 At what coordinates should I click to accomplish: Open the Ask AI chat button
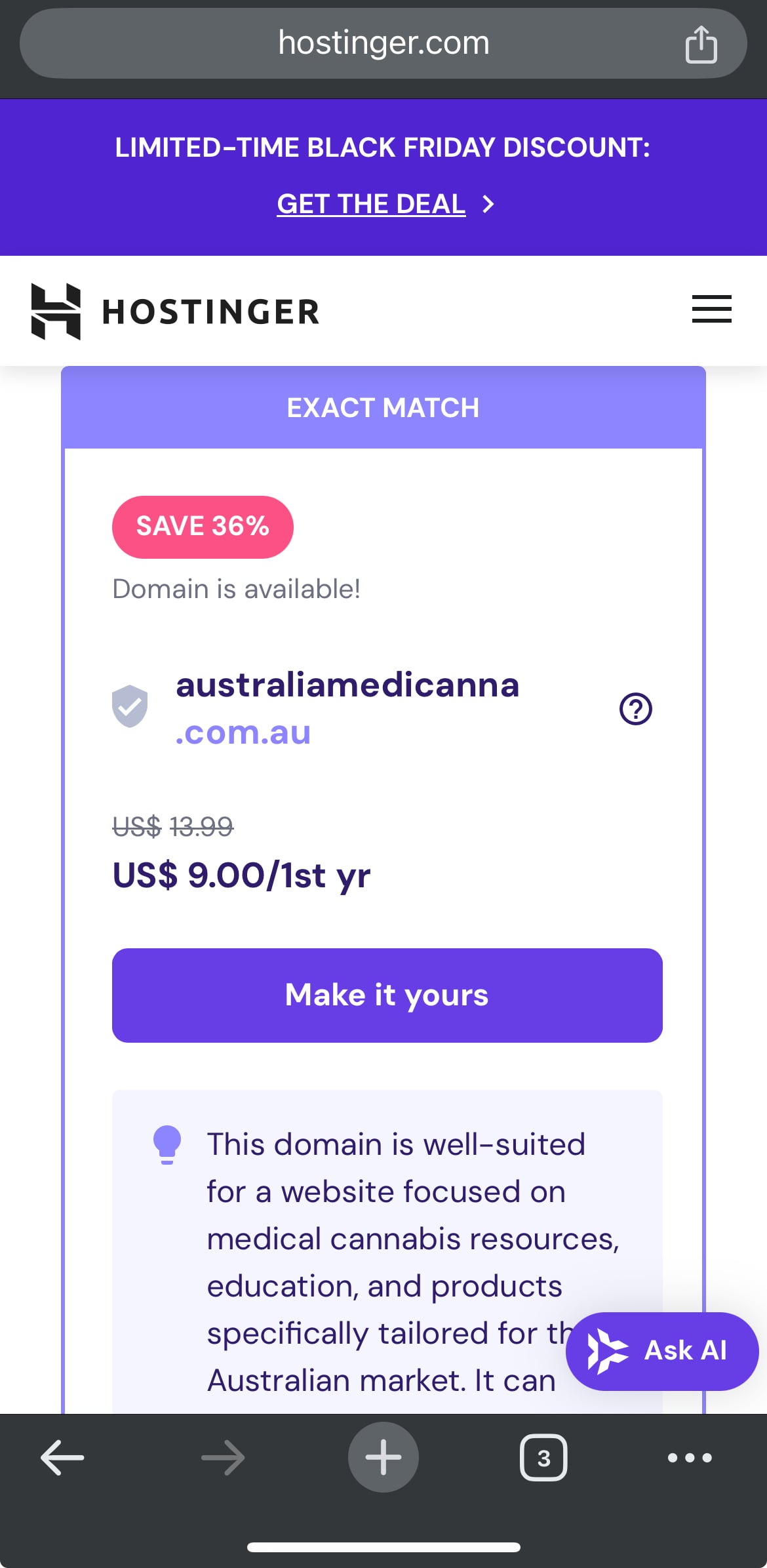(662, 1351)
